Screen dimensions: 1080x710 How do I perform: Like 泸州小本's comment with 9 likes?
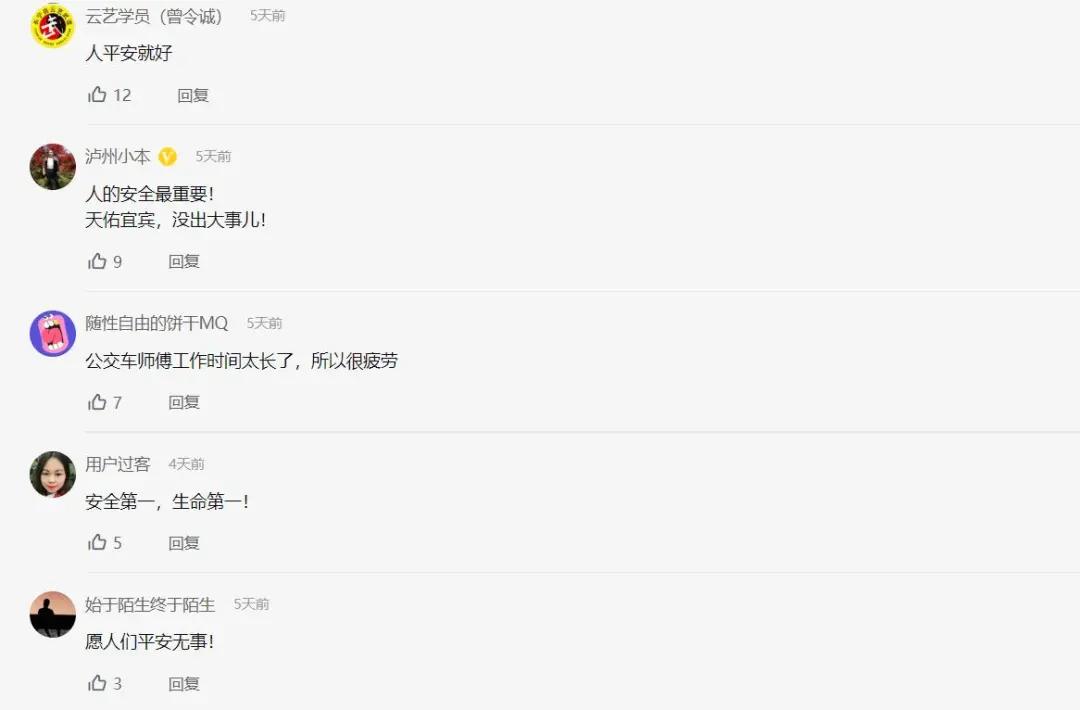click(x=97, y=262)
